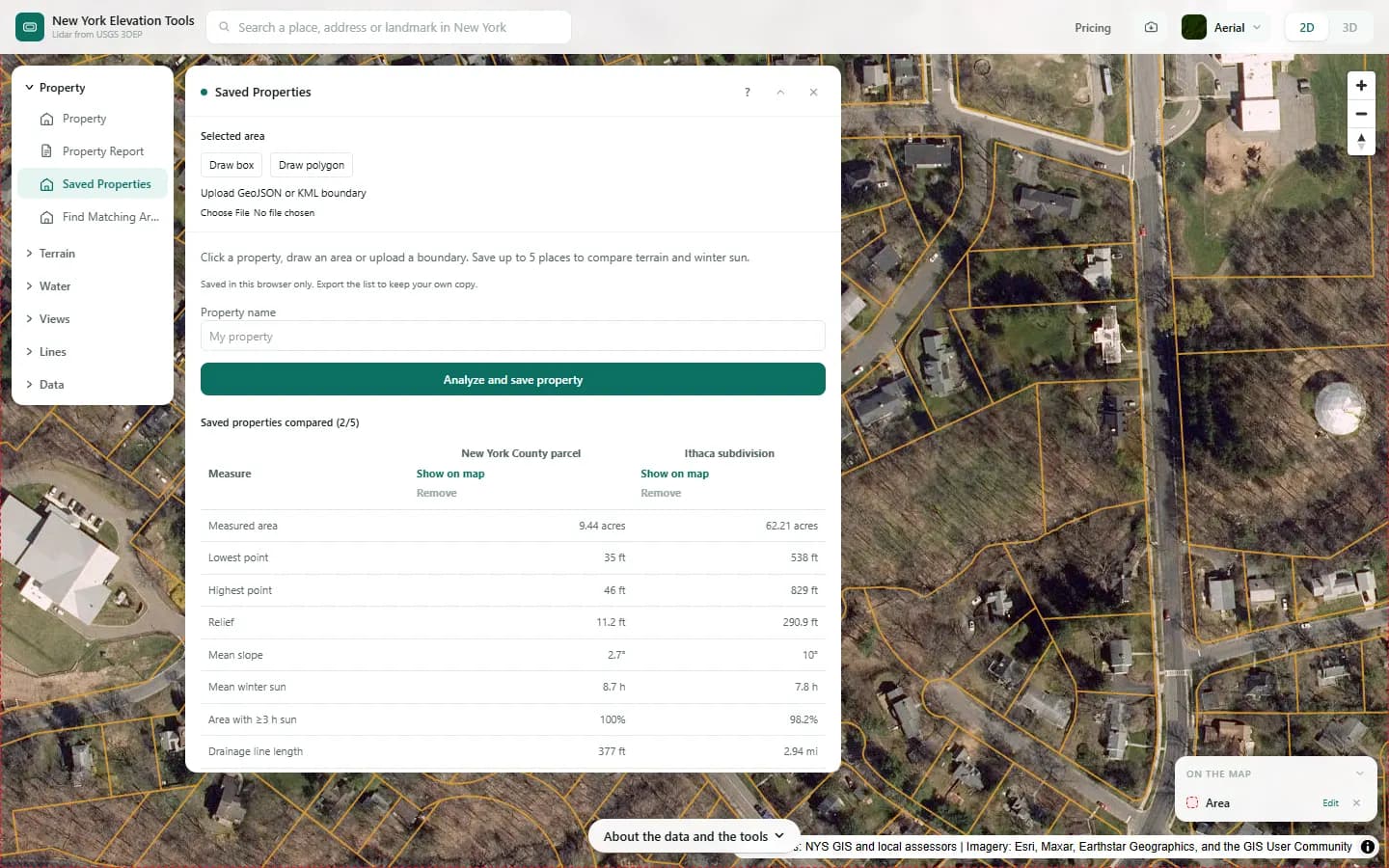
Task: Click the New York Elevation Tools logo icon
Action: coord(30,27)
